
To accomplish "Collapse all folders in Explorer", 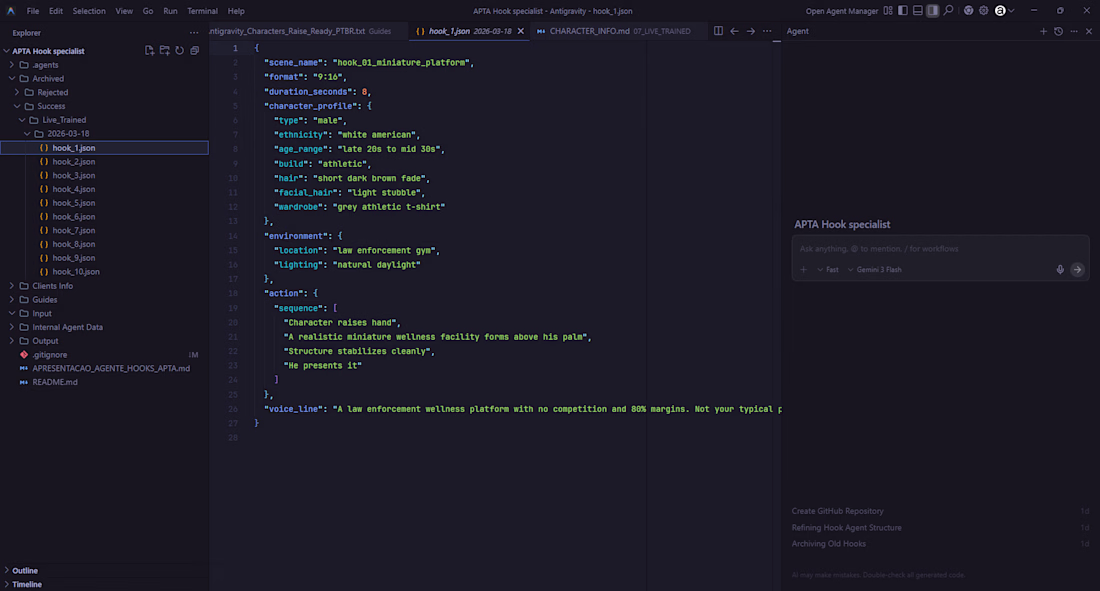I will click(194, 51).
